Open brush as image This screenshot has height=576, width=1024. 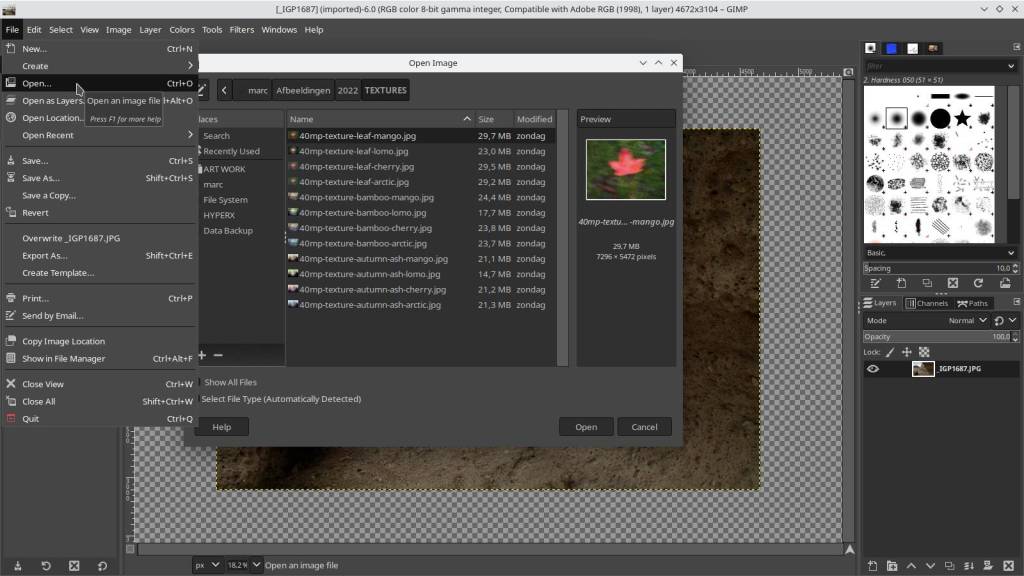click(1004, 283)
